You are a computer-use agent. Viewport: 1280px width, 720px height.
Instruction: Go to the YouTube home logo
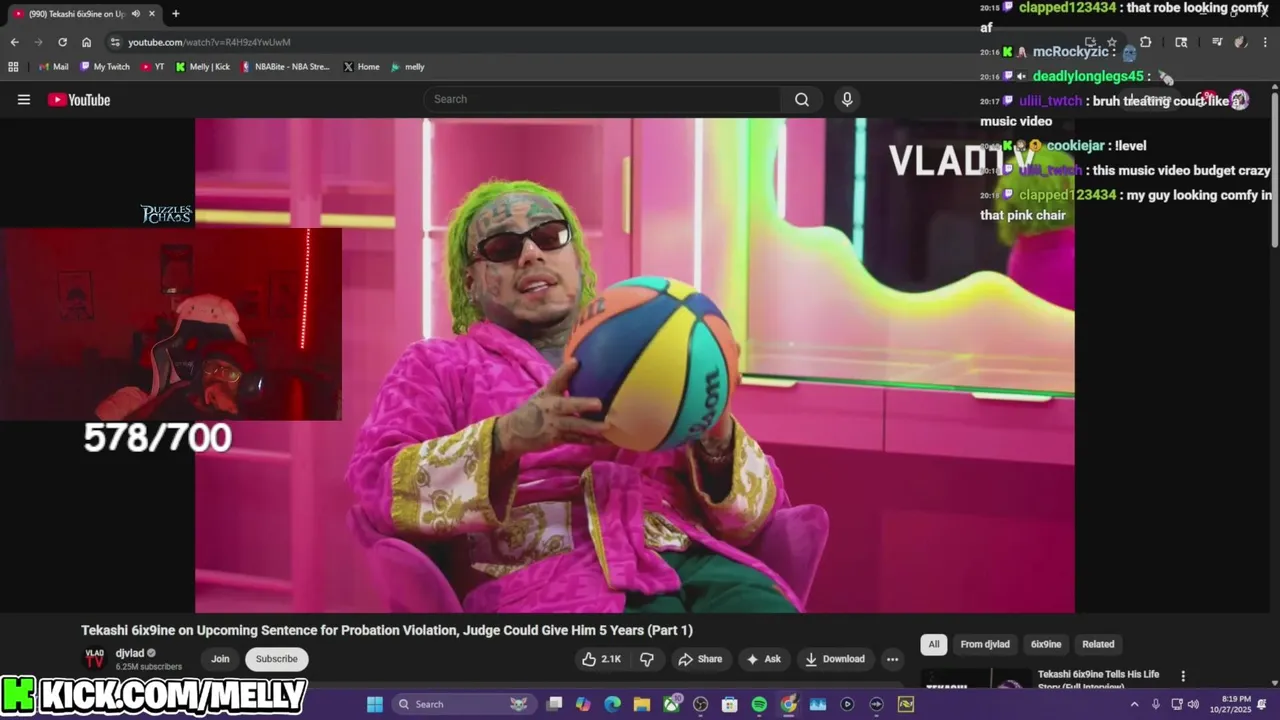point(79,99)
